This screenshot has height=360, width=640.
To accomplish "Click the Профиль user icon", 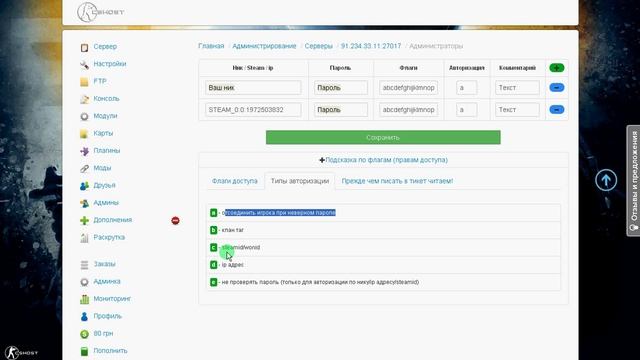I will tap(84, 317).
